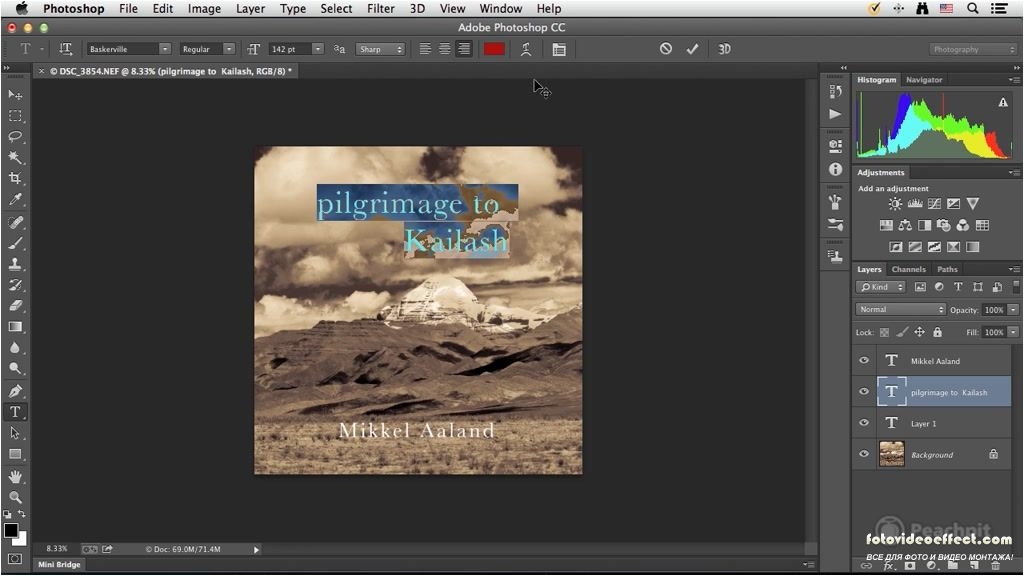The width and height of the screenshot is (1024, 576).
Task: Hide the Mikkel Aaland layer
Action: (864, 360)
